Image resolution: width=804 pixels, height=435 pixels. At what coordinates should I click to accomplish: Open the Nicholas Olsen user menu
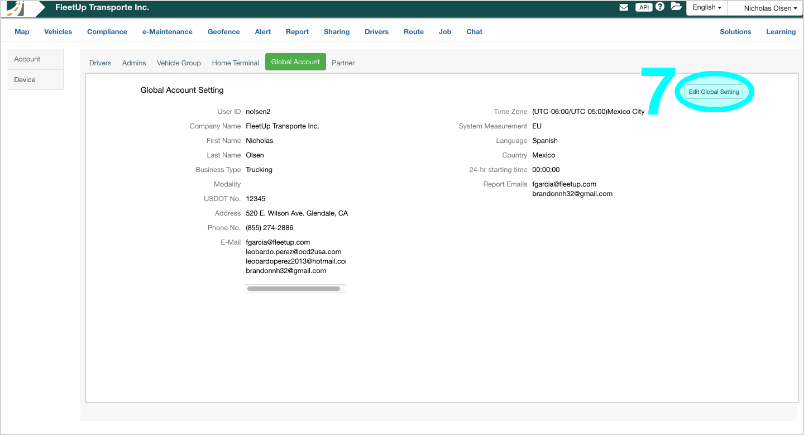pos(770,8)
